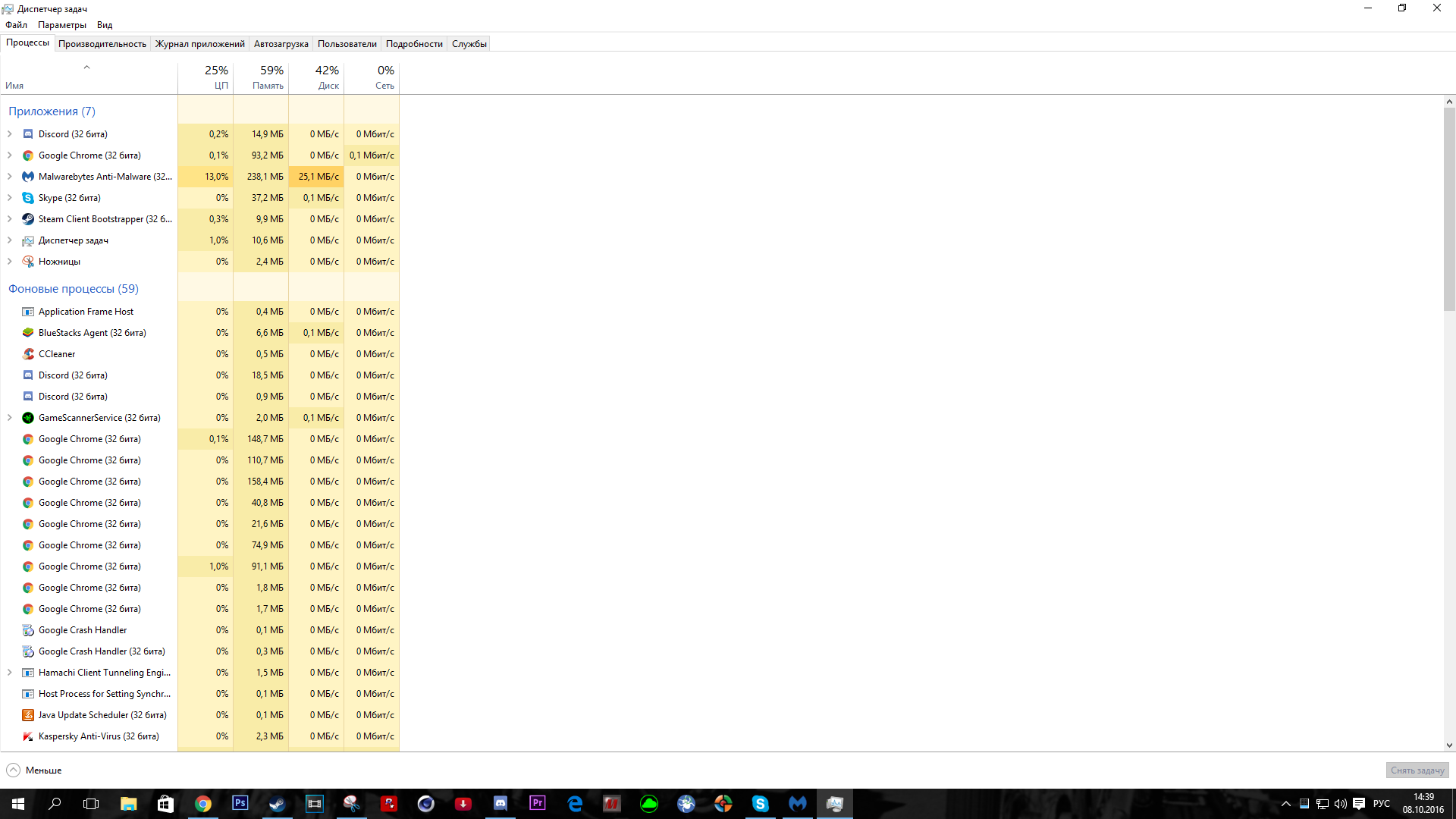Open Photoshop from the taskbar
This screenshot has height=819, width=1456.
[240, 803]
